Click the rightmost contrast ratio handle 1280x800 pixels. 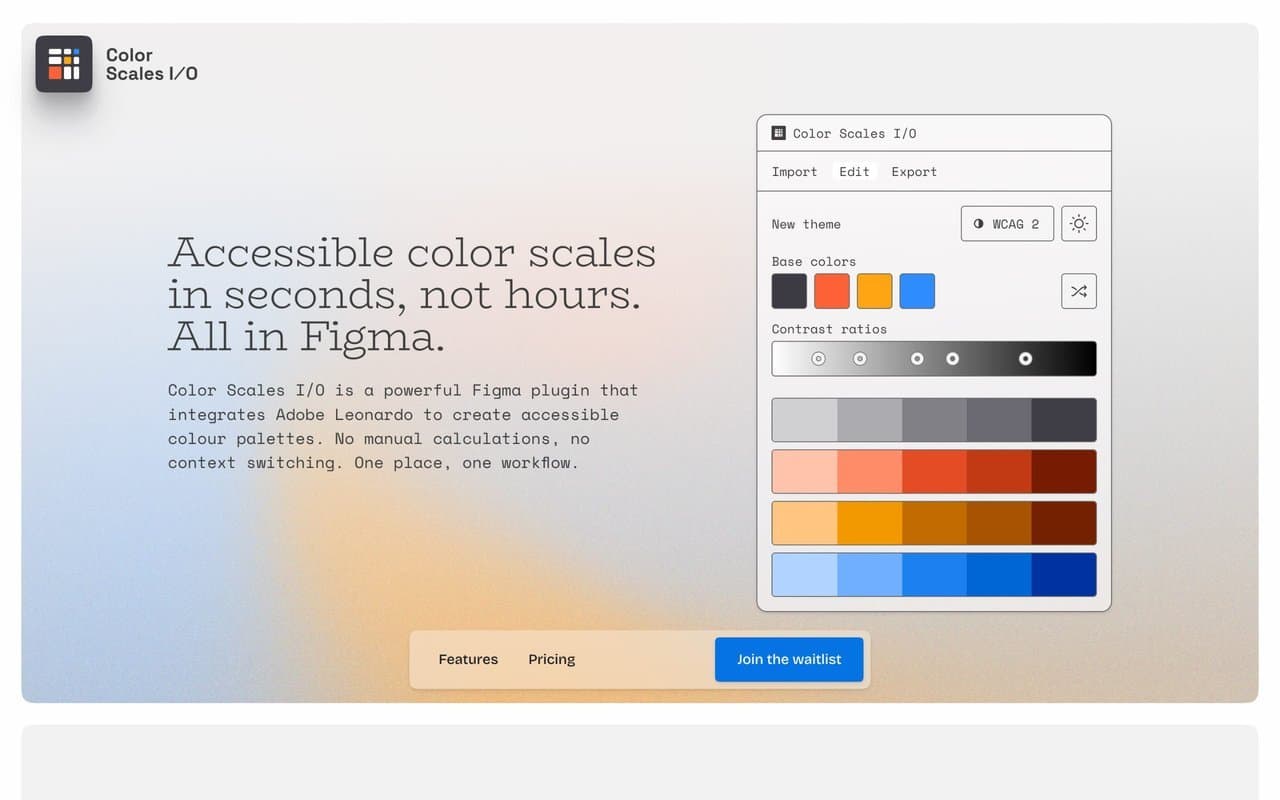1025,358
